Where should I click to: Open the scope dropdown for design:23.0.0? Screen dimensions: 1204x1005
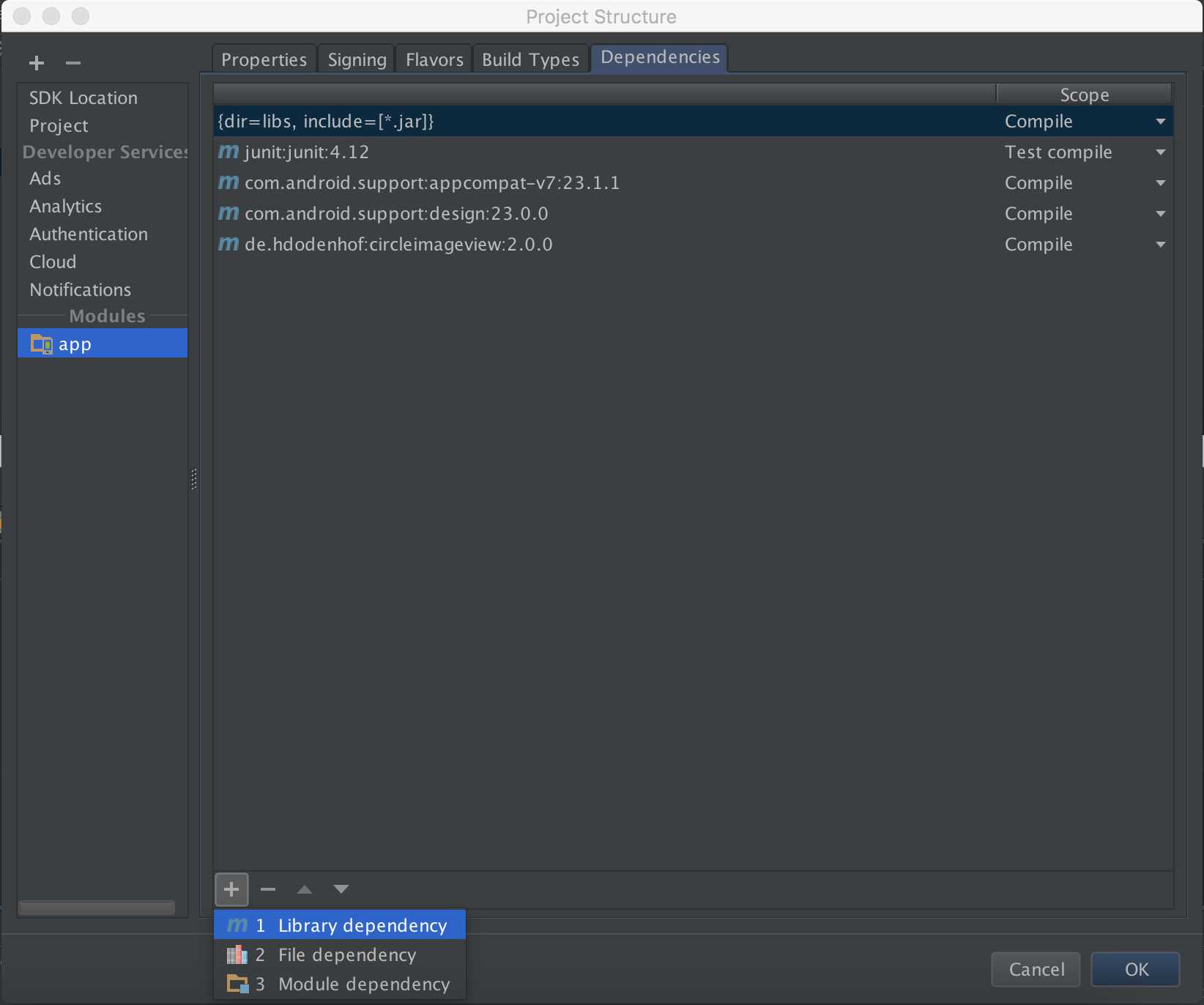click(x=1161, y=214)
